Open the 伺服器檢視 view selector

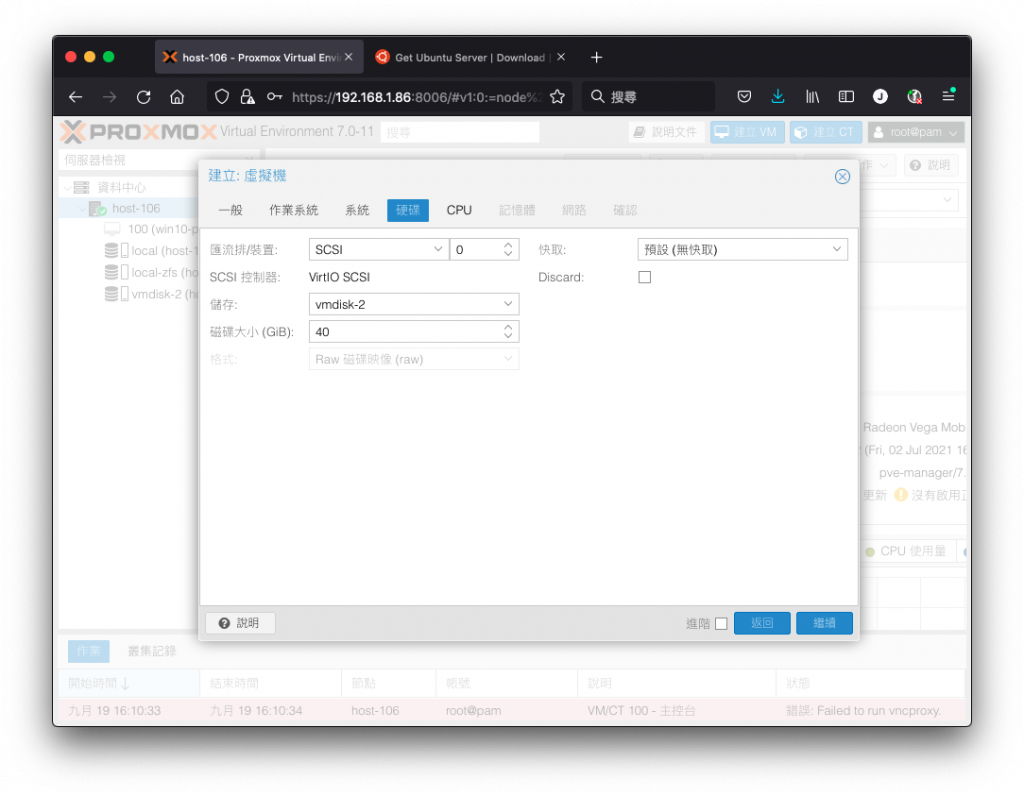(x=159, y=160)
